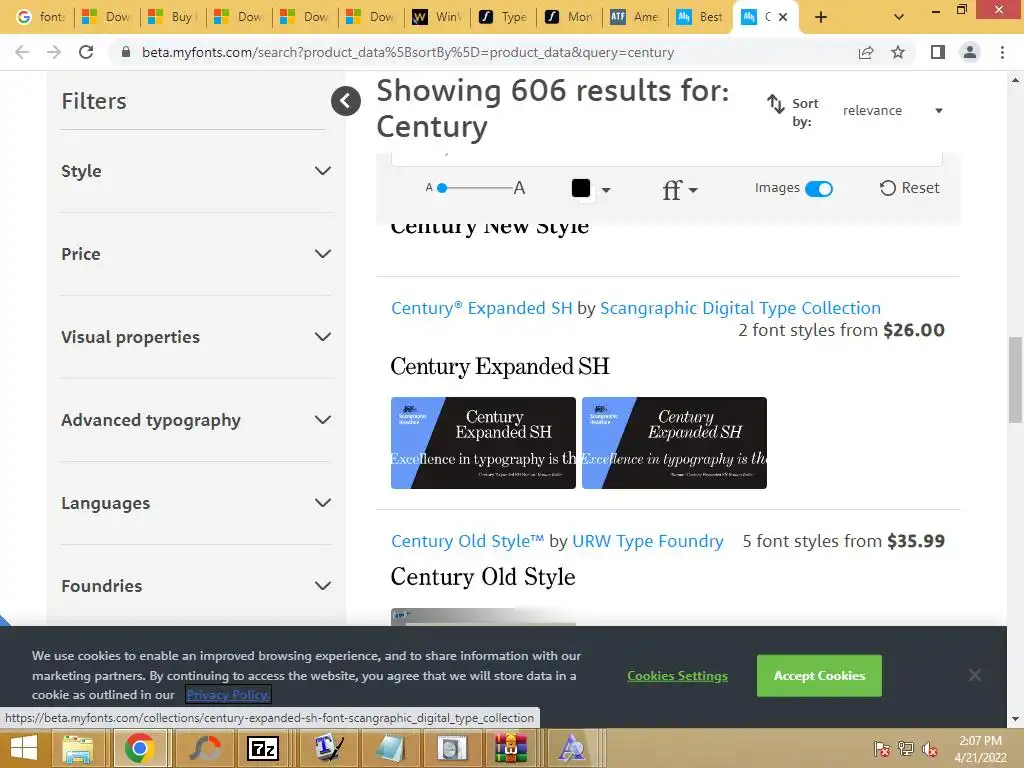Open Chrome profile avatar
Screen dimensions: 1024x768
pos(970,52)
